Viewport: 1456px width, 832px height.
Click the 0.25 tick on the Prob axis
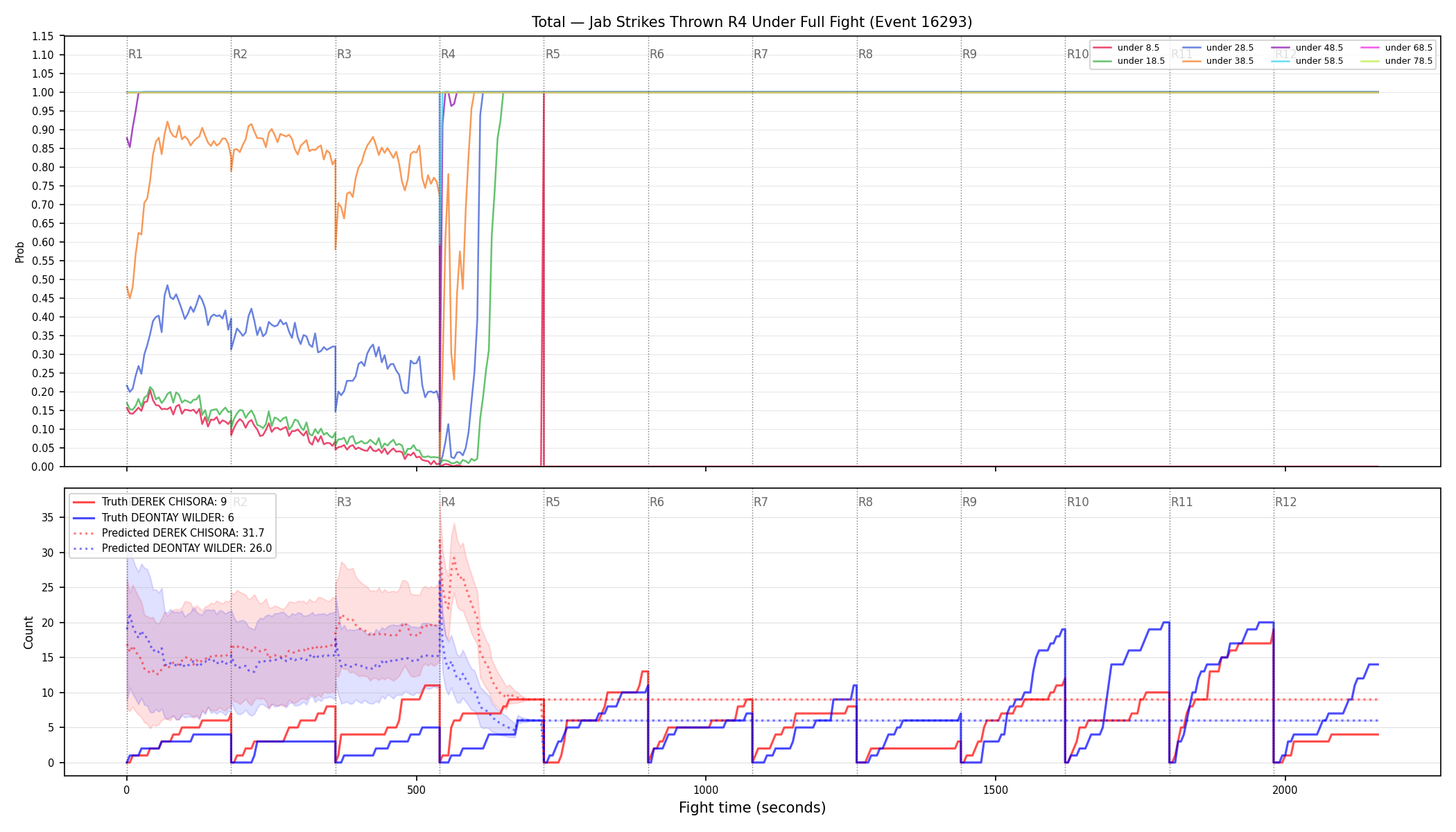(42, 373)
